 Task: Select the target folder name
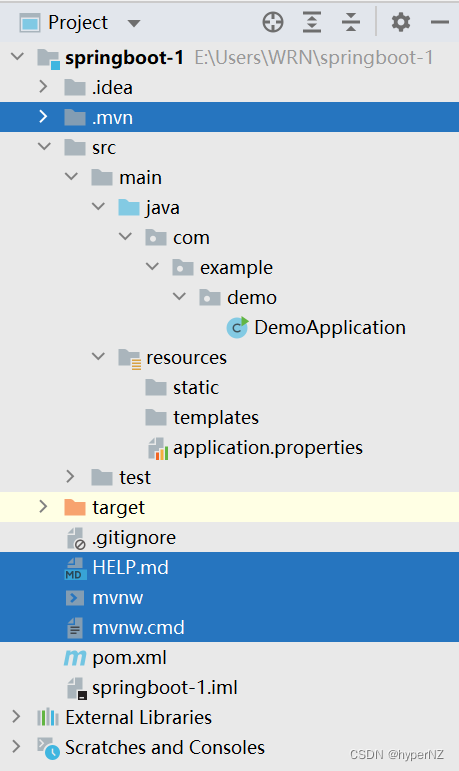119,507
